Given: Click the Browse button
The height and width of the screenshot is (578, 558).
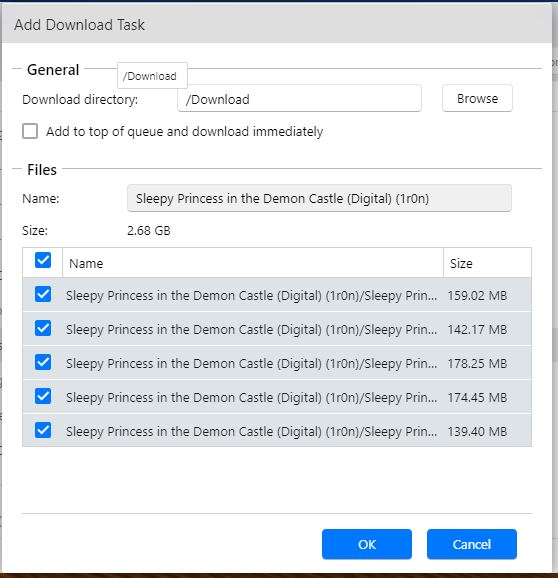Looking at the screenshot, I should pos(477,98).
